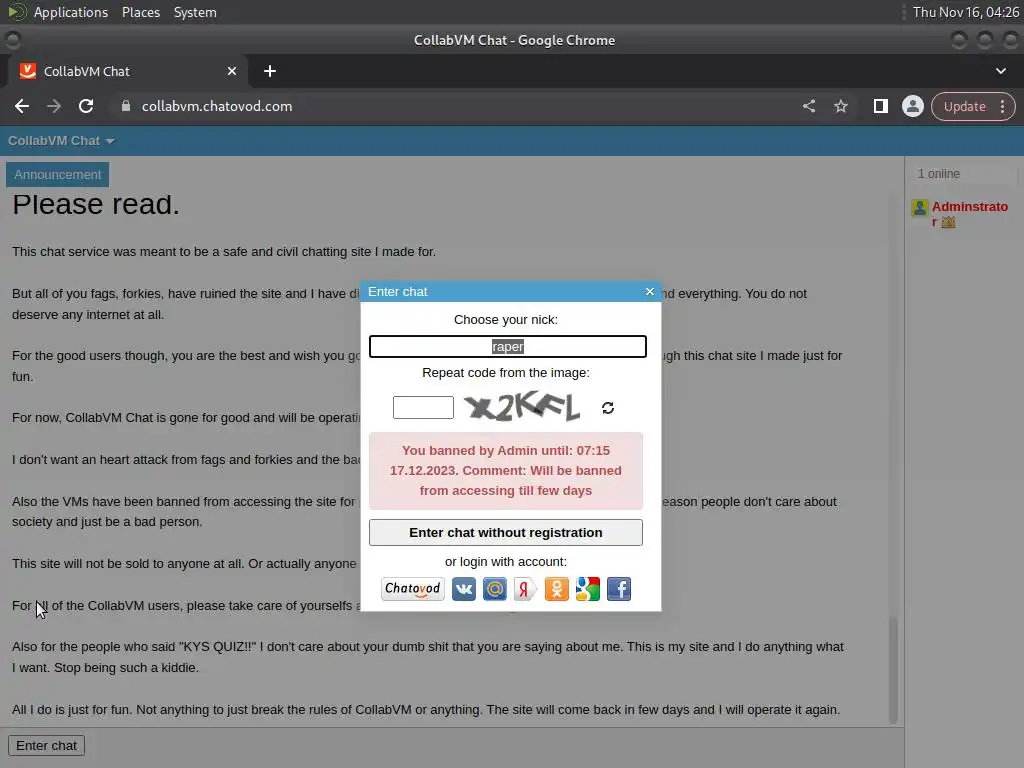Click the Enter chat button at bottom
The height and width of the screenshot is (768, 1024).
click(x=46, y=745)
